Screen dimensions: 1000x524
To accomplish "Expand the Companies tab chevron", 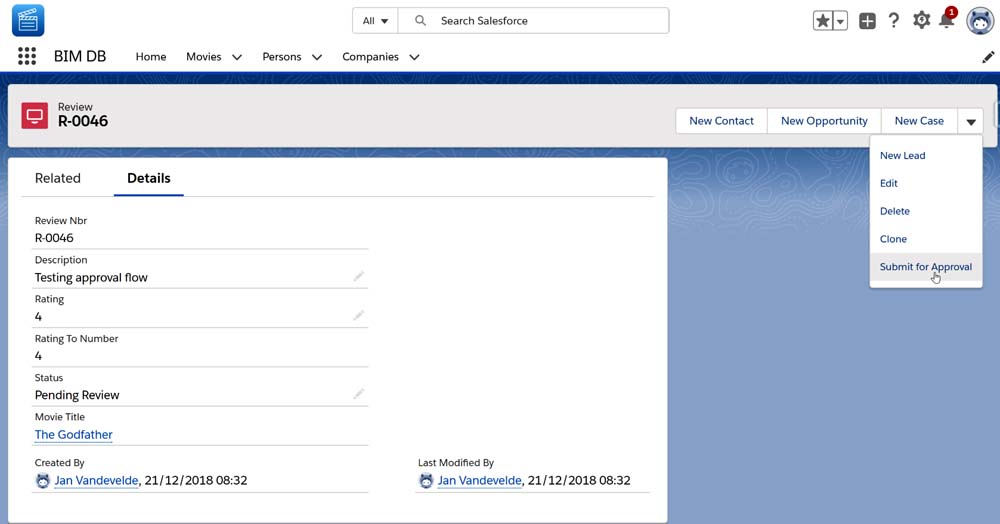I will tap(414, 57).
